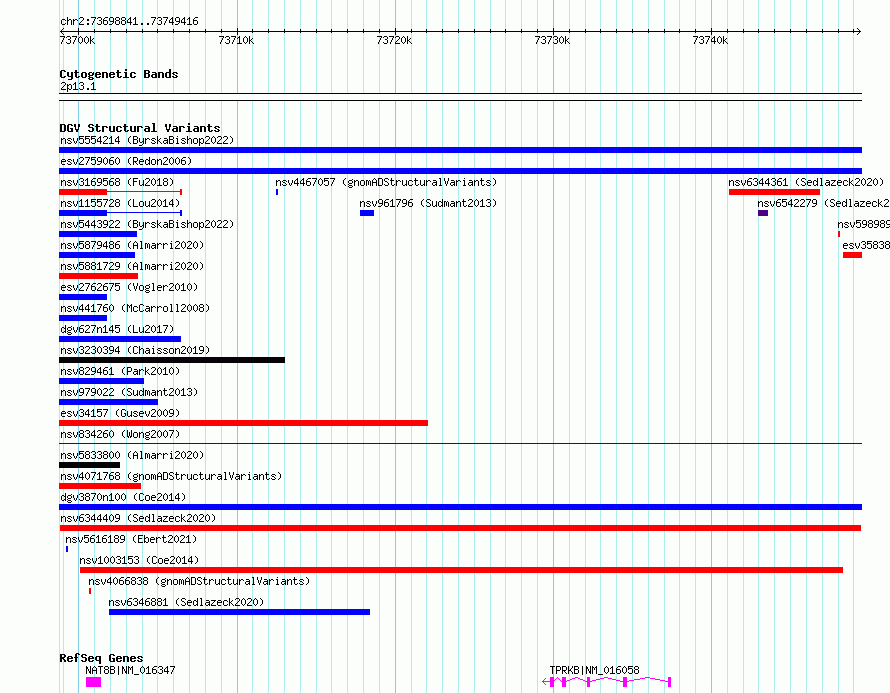Click the 73710k ruler tick label
890x693 pixels.
click(236, 40)
